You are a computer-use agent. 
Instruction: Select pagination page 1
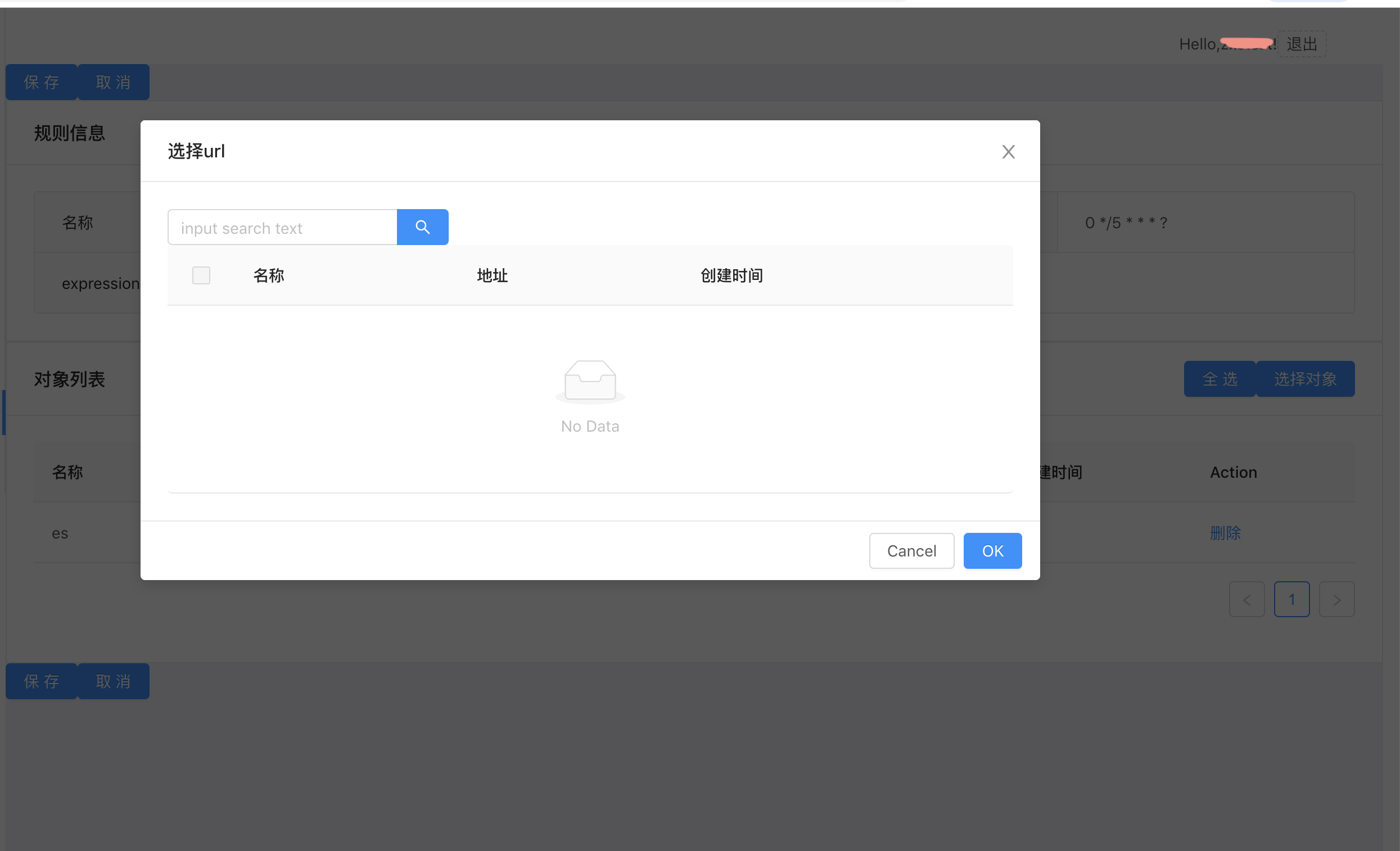coord(1291,599)
